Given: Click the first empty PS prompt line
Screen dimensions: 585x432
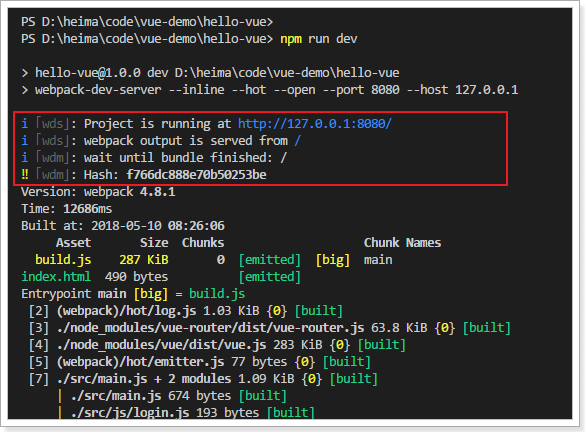Looking at the screenshot, I should point(147,22).
